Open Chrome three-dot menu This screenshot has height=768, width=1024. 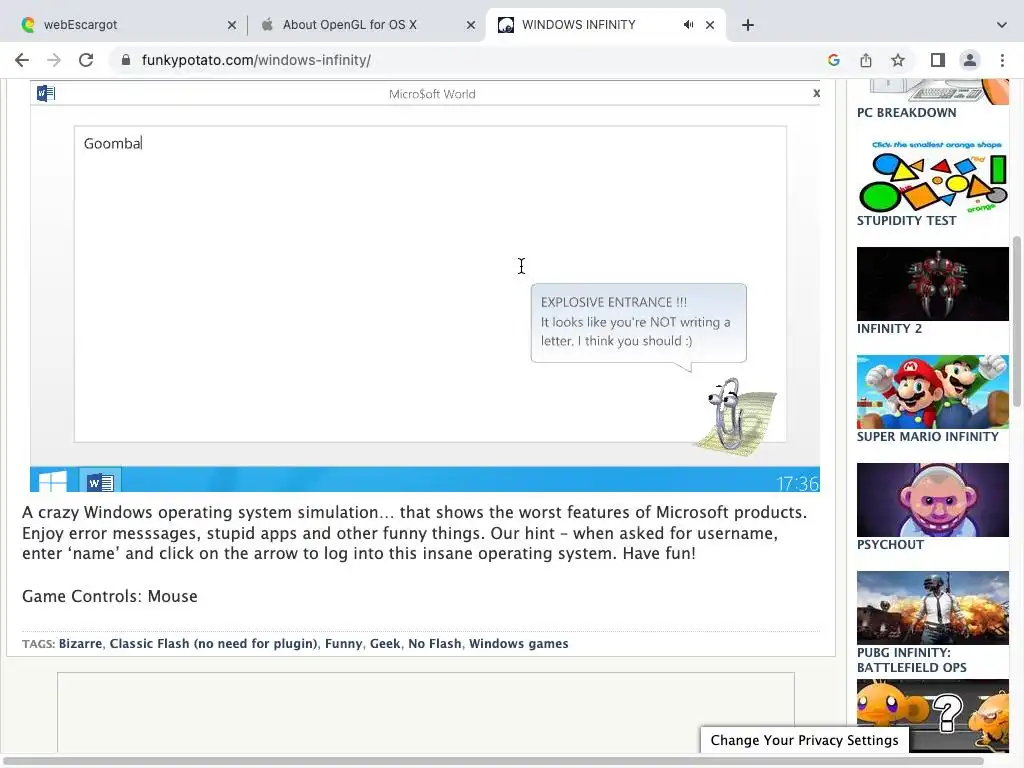point(1002,60)
